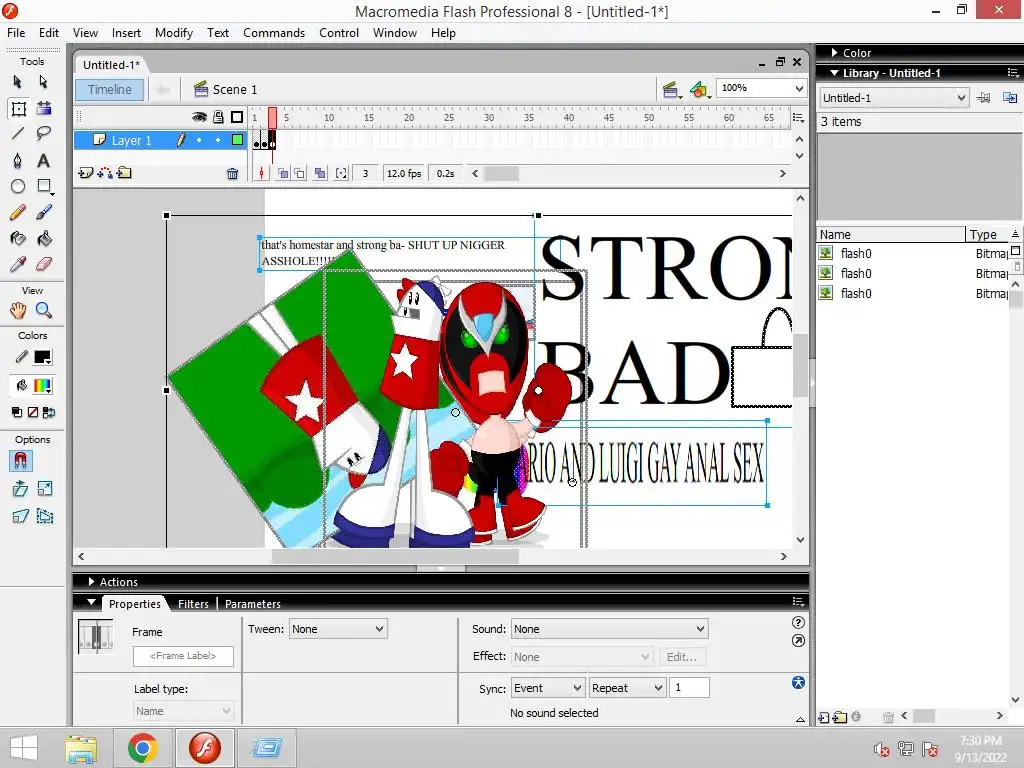Select the Eyedropper tool

click(18, 264)
